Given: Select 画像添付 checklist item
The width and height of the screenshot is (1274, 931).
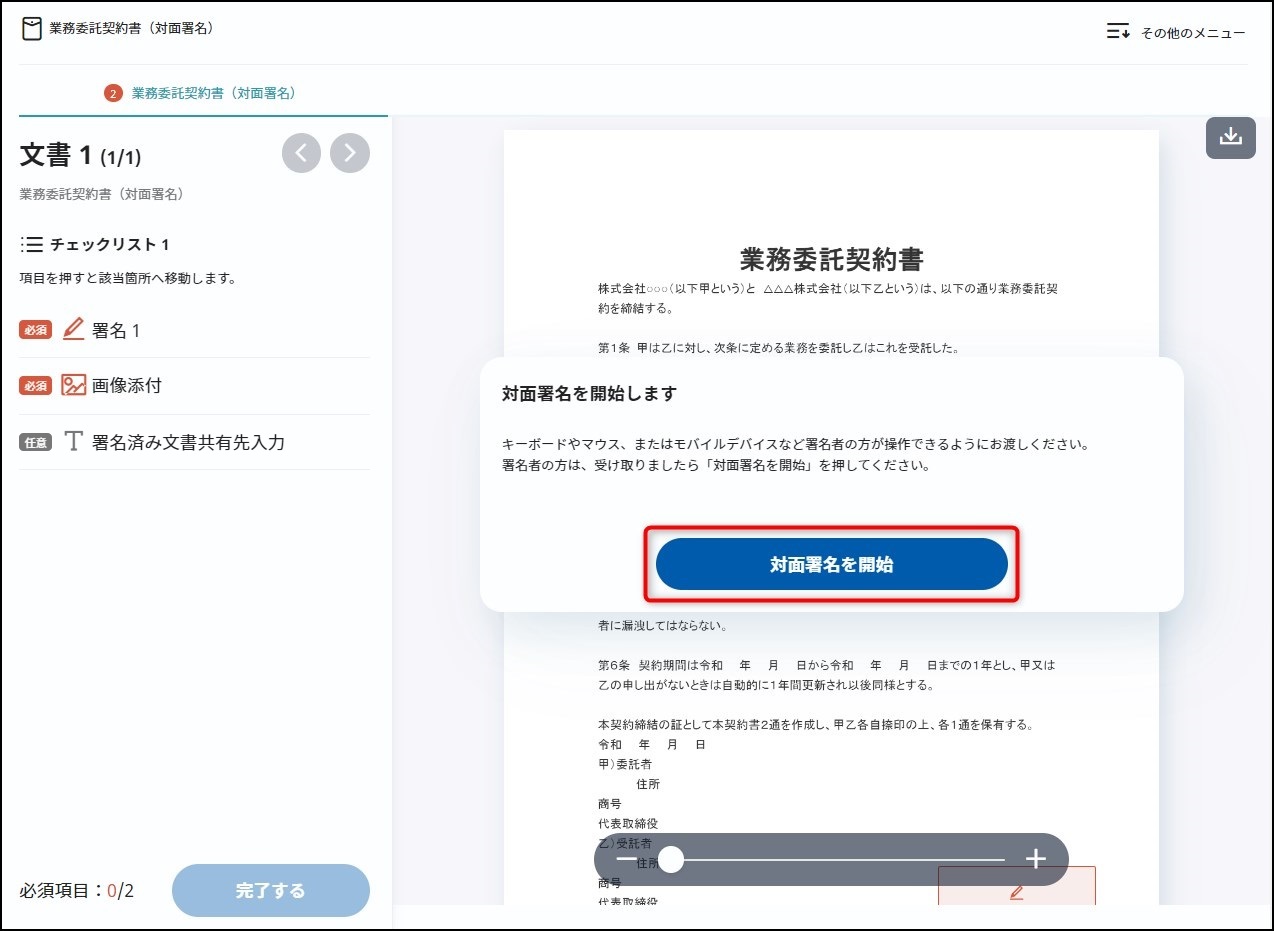Looking at the screenshot, I should (126, 385).
